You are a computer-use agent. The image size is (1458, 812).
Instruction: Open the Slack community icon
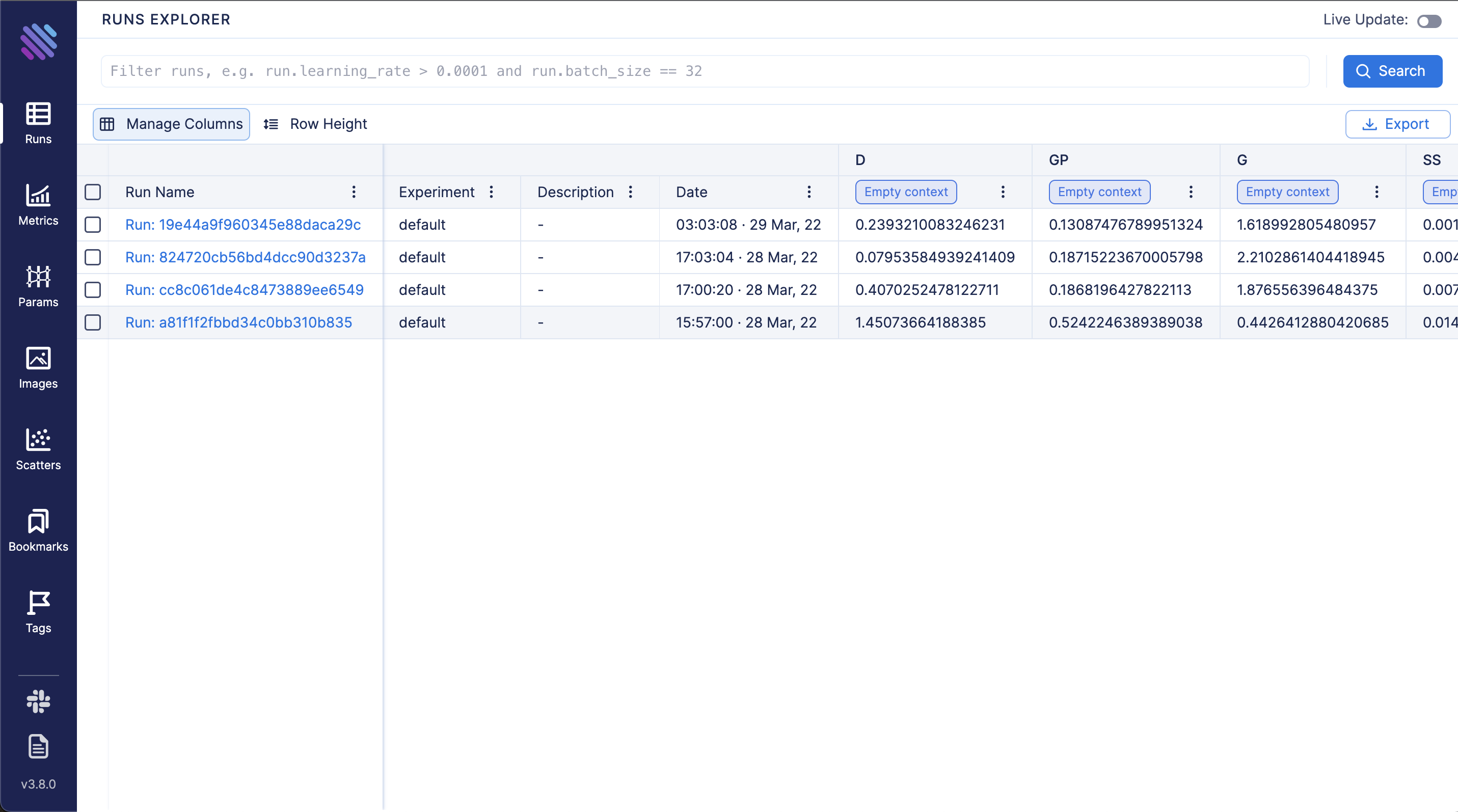coord(39,701)
